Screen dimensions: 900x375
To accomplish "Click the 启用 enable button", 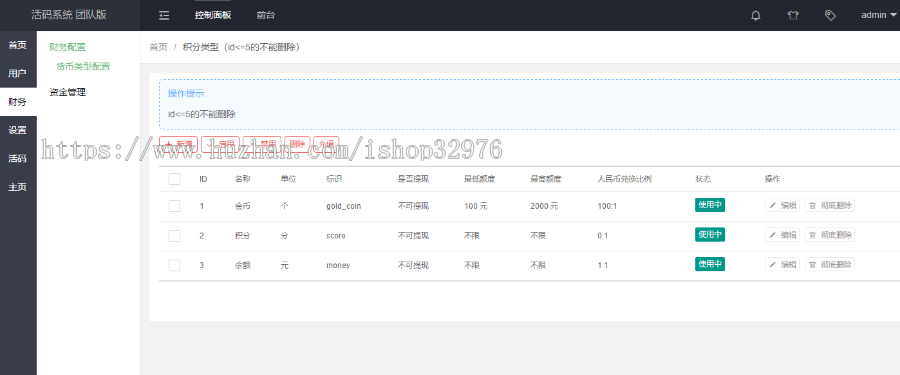I will [220, 144].
